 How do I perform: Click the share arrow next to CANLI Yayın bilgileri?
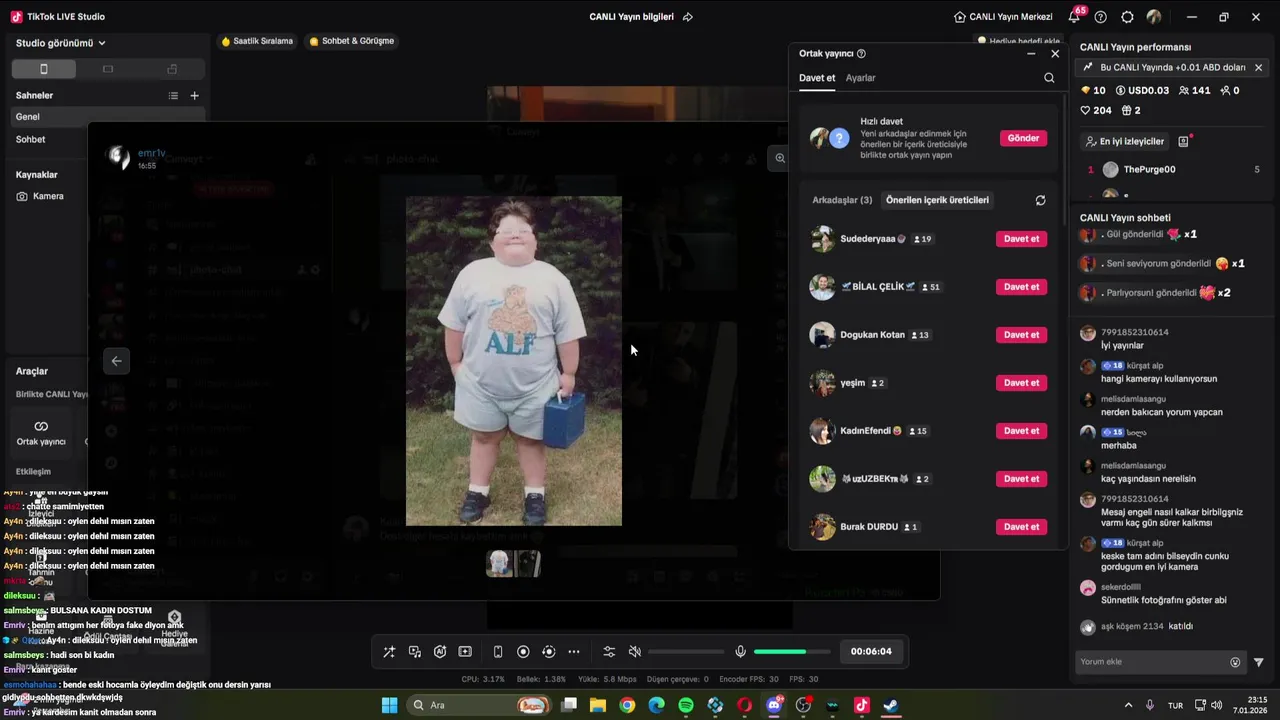pos(687,17)
